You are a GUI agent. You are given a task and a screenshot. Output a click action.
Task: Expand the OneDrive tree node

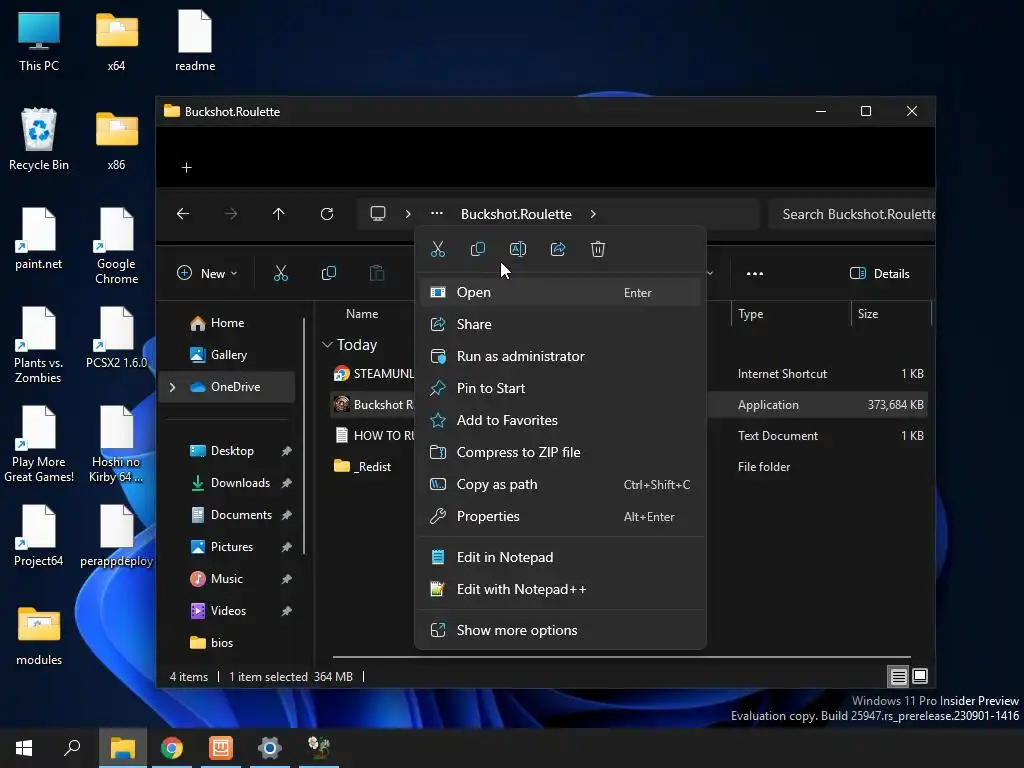[x=172, y=387]
